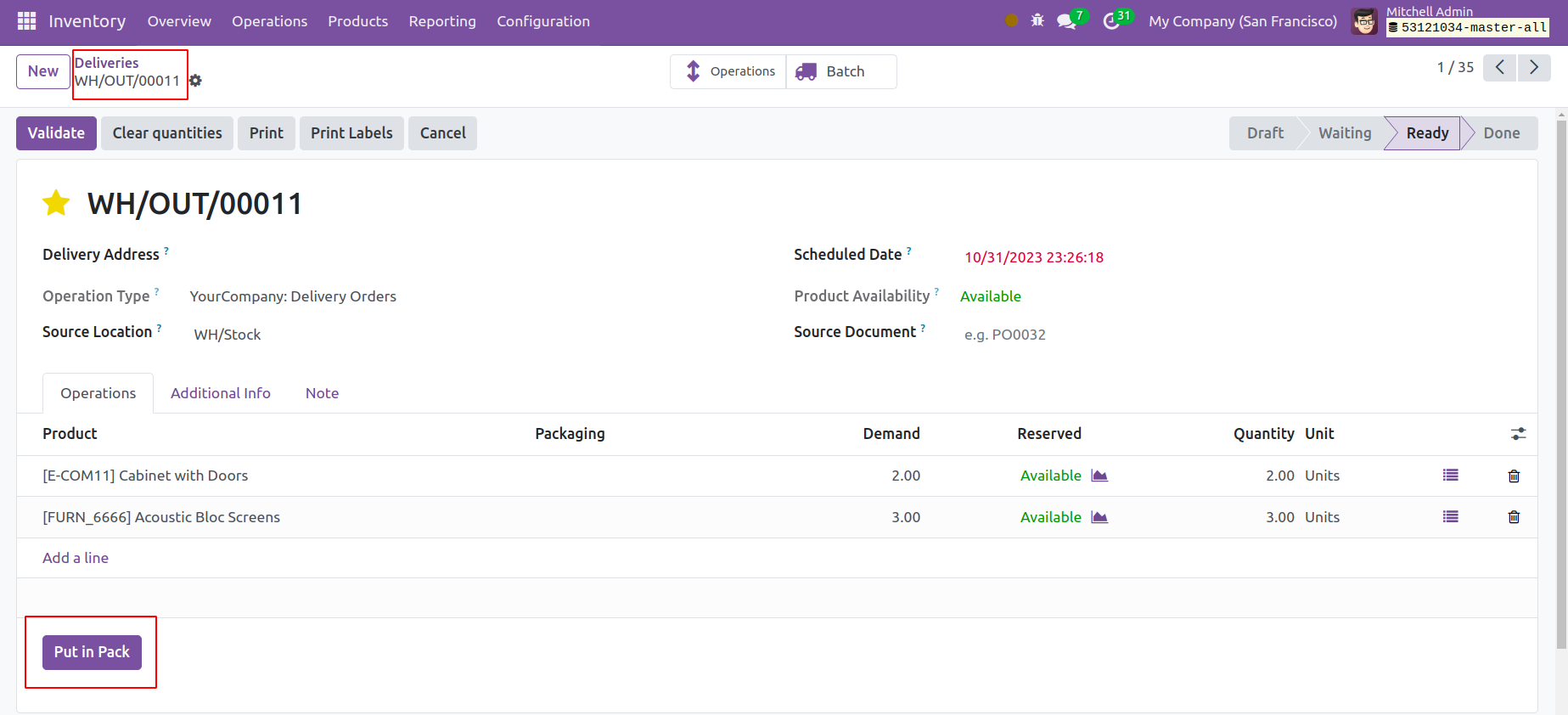Go to next record arrow
The width and height of the screenshot is (1568, 715).
tap(1533, 68)
